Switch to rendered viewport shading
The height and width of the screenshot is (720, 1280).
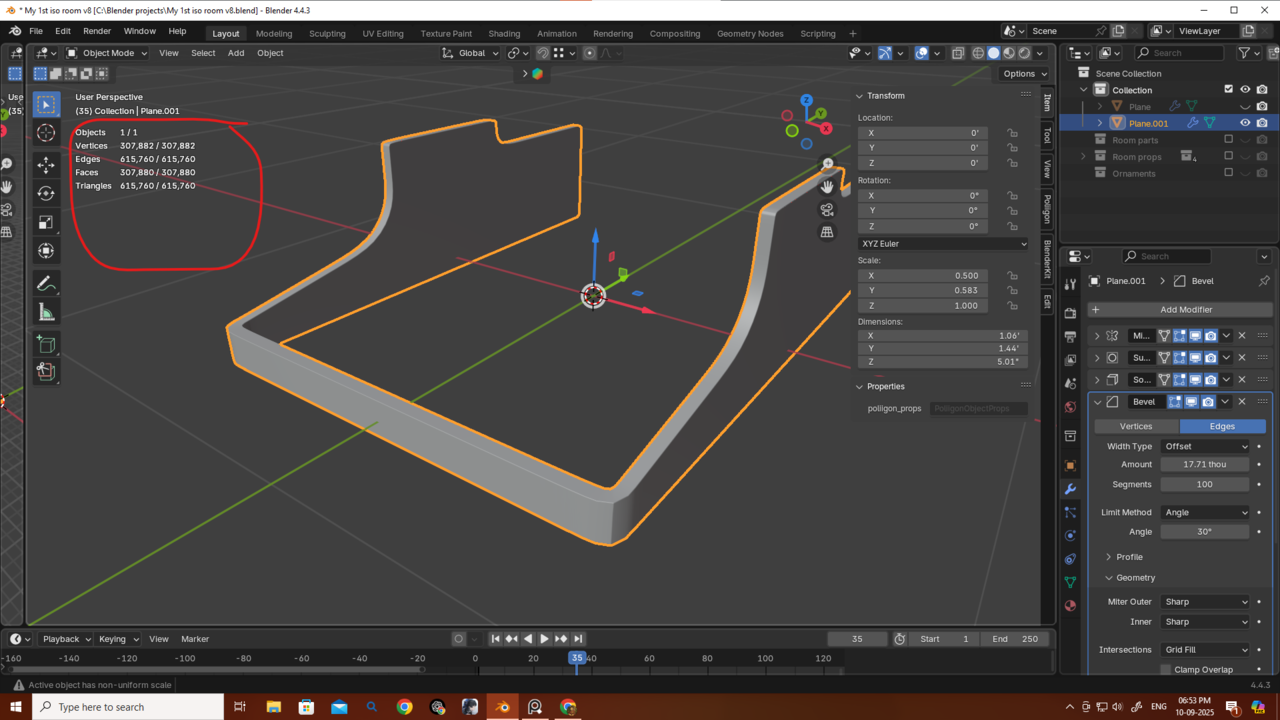pyautogui.click(x=1025, y=53)
